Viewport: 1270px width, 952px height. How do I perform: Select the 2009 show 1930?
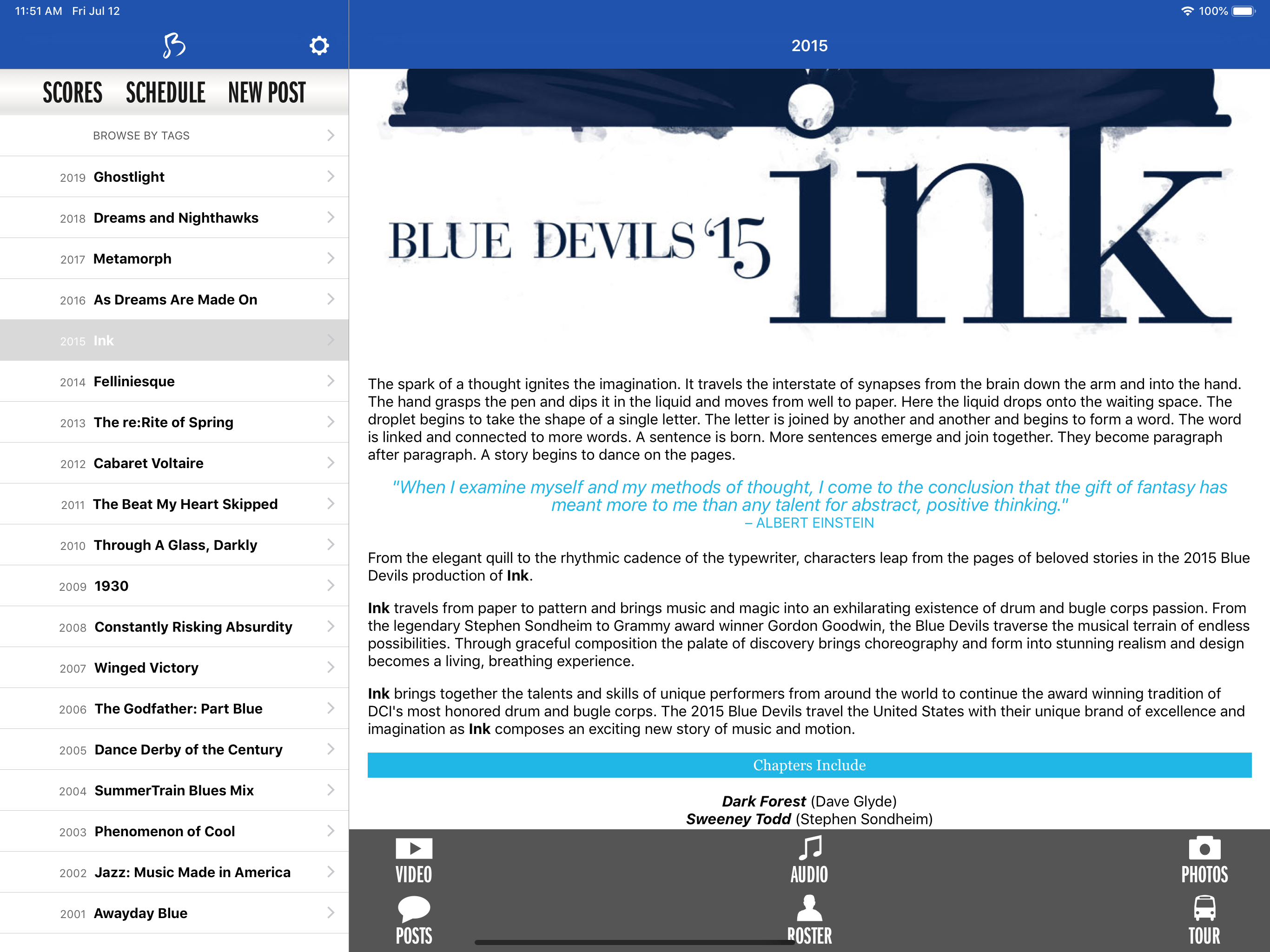pyautogui.click(x=174, y=586)
